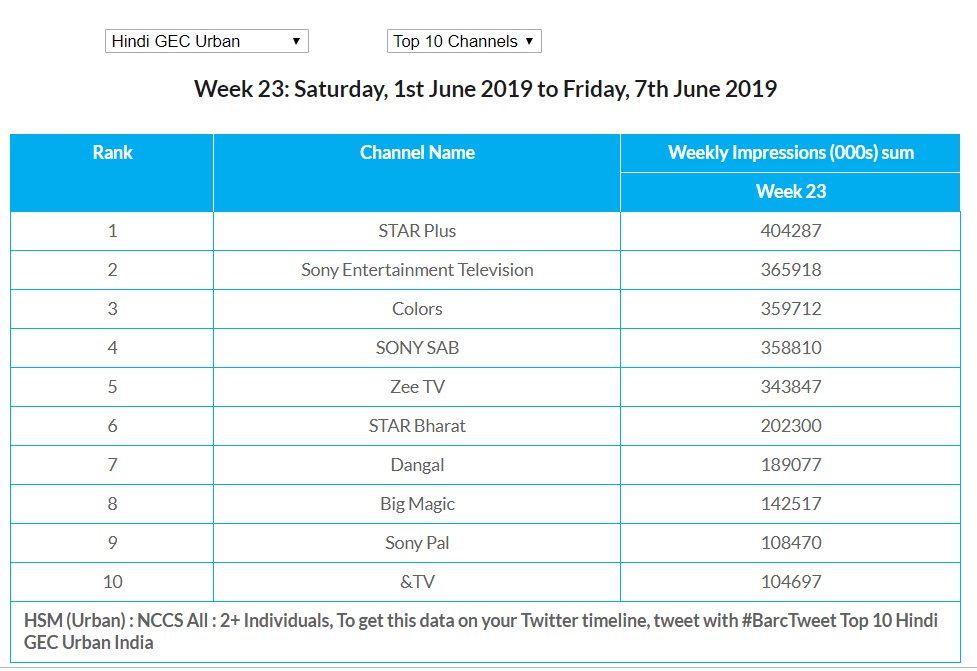The height and width of the screenshot is (671, 977).
Task: Click the Week 23 sub-header cell
Action: [790, 192]
